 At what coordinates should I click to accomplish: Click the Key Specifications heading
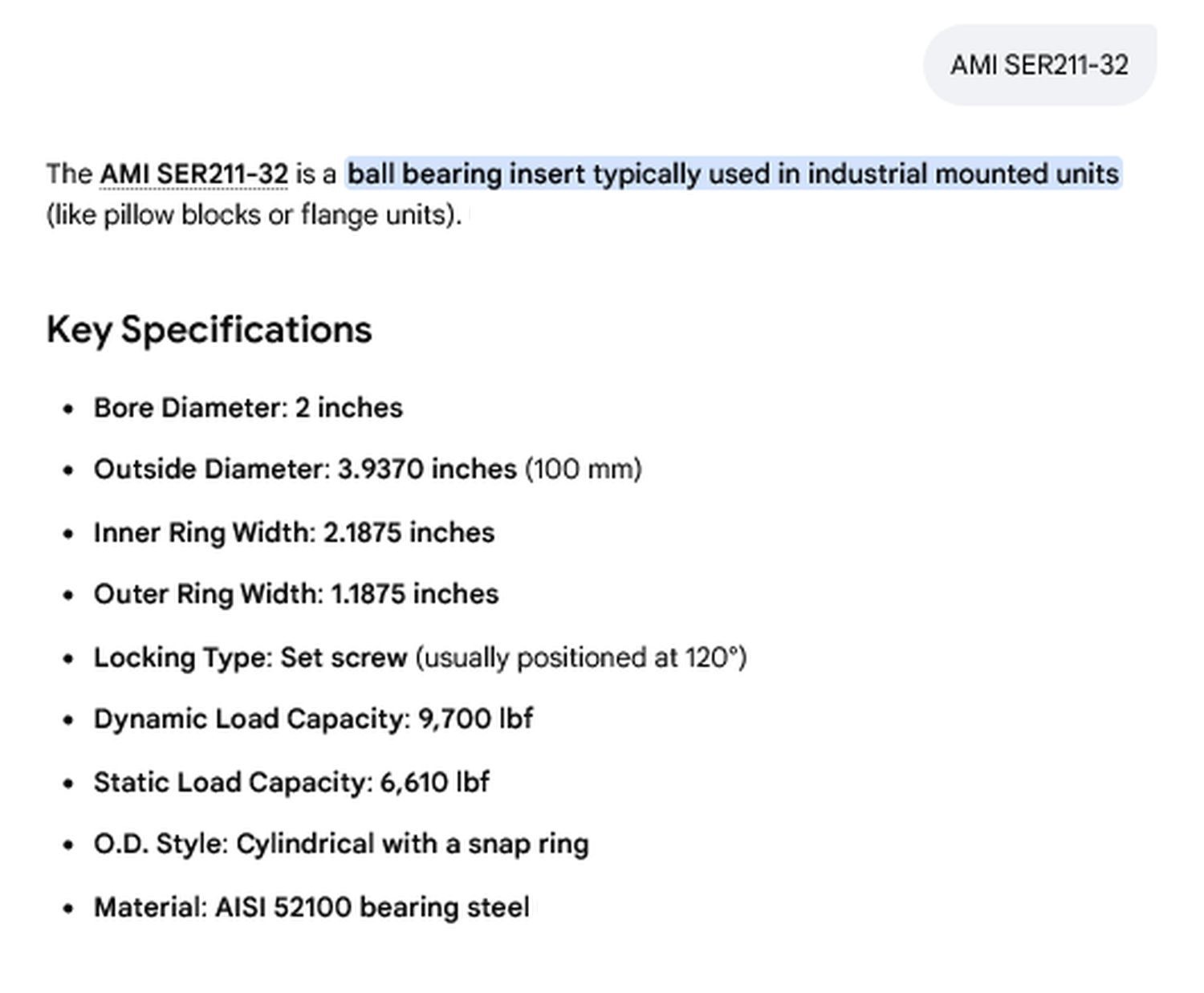pyautogui.click(x=209, y=330)
